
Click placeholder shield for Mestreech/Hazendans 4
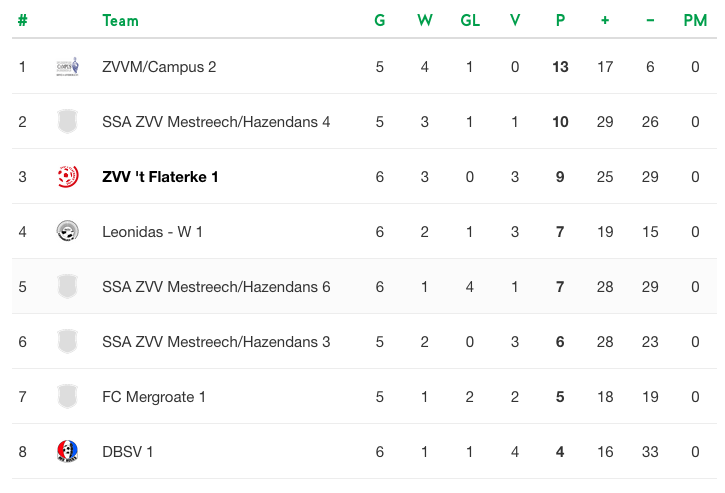coord(68,122)
